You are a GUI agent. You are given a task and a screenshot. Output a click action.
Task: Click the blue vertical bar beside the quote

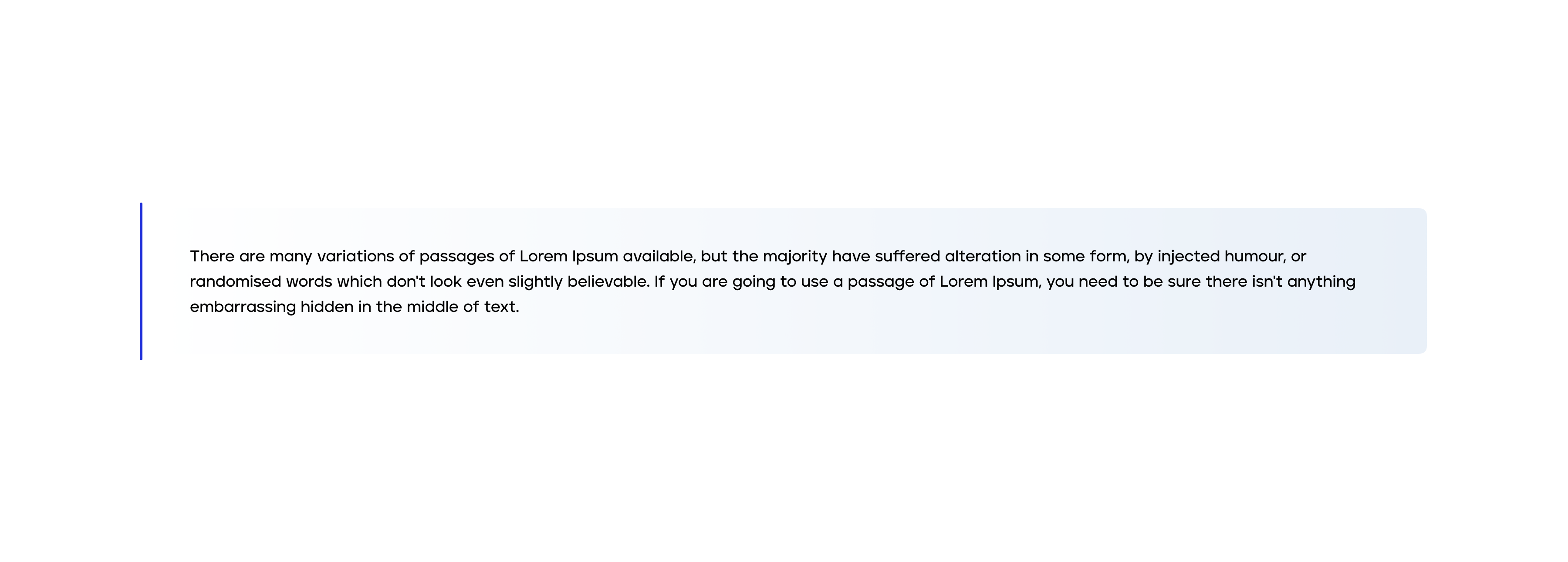141,281
